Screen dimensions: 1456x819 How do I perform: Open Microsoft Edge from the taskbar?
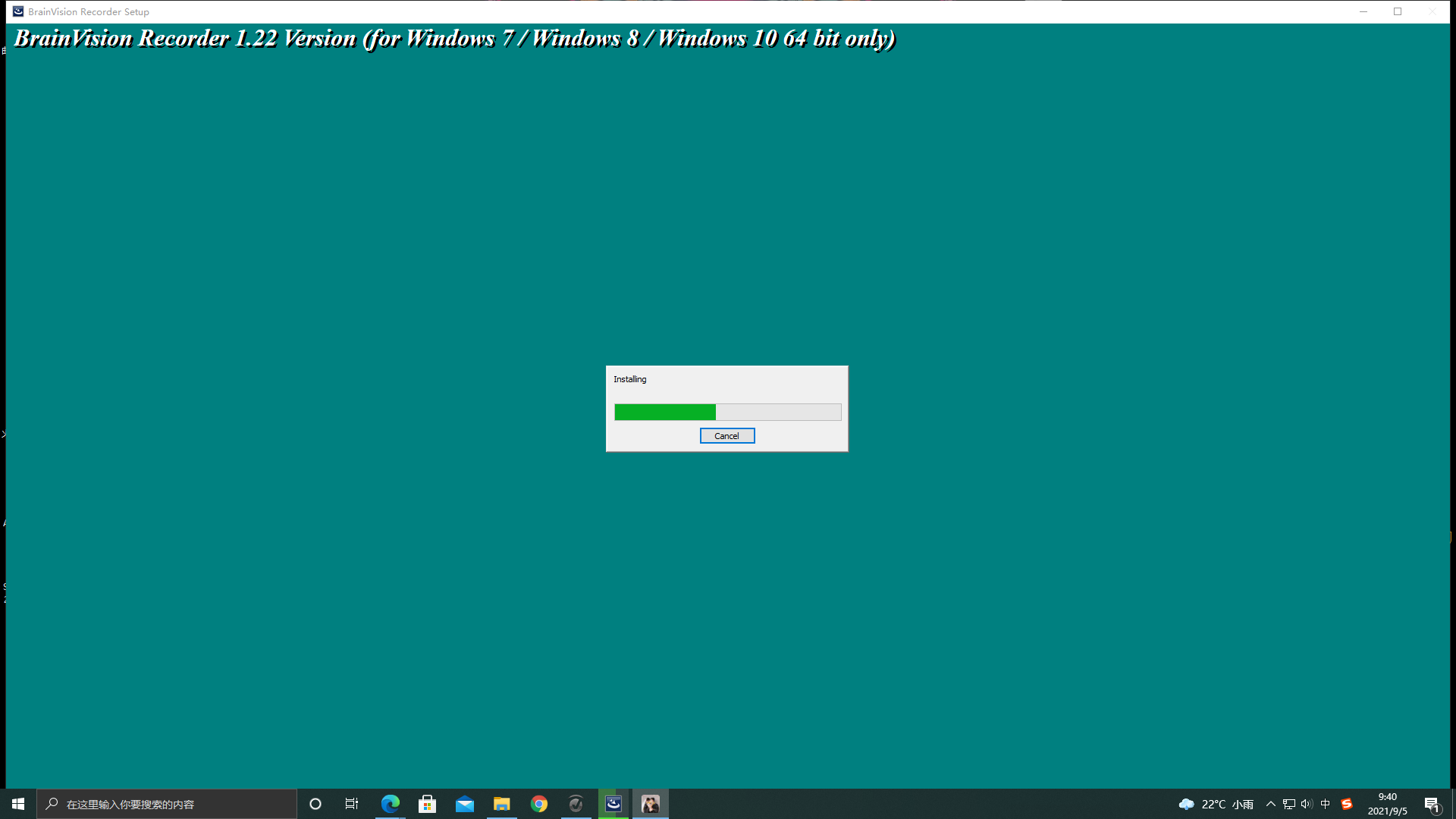390,804
